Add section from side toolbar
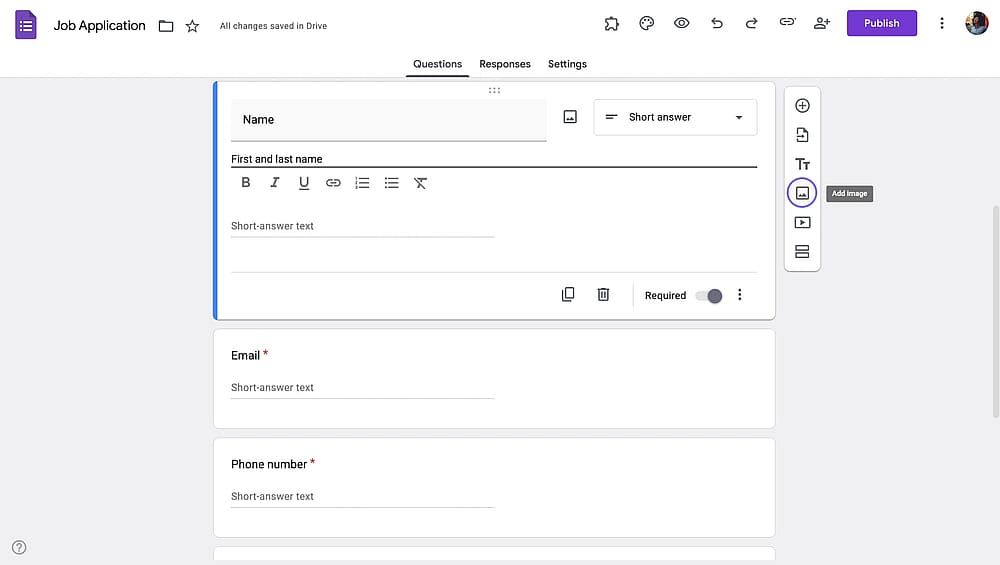The width and height of the screenshot is (1000, 565). click(x=802, y=252)
